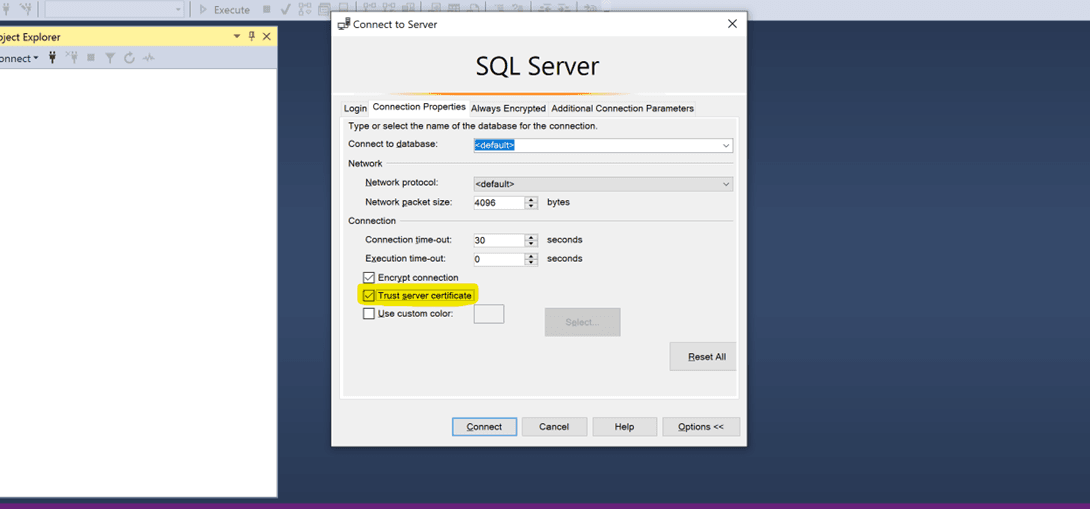This screenshot has height=509, width=1090.
Task: Close the Connect to Server dialog
Action: (x=731, y=24)
